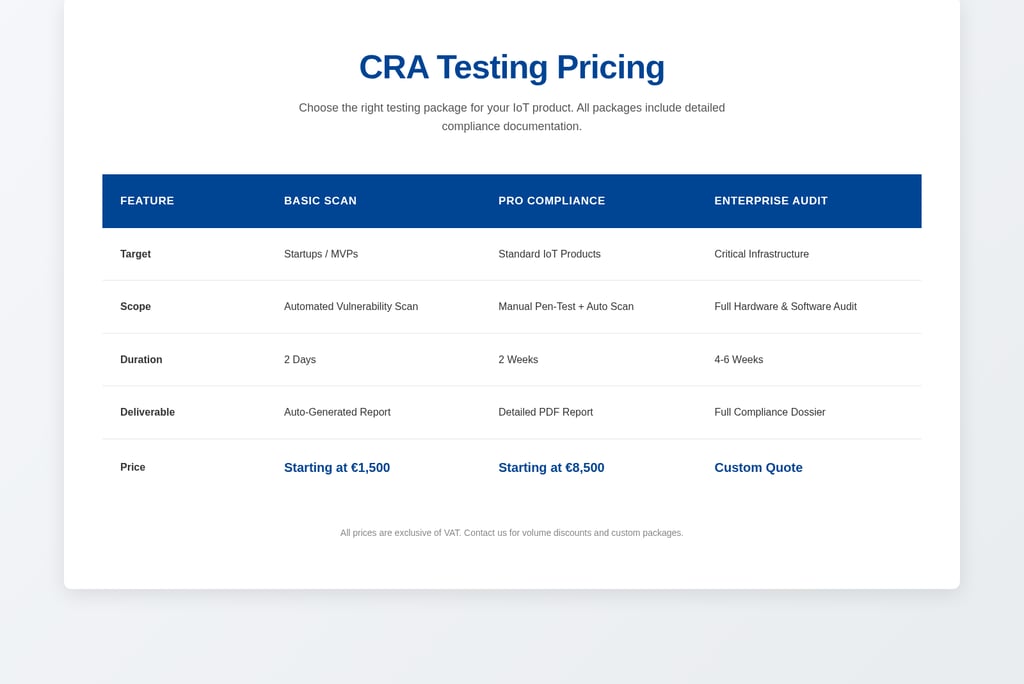Viewport: 1024px width, 684px height.
Task: Click the 'Detailed PDF Report' cell
Action: tap(545, 412)
